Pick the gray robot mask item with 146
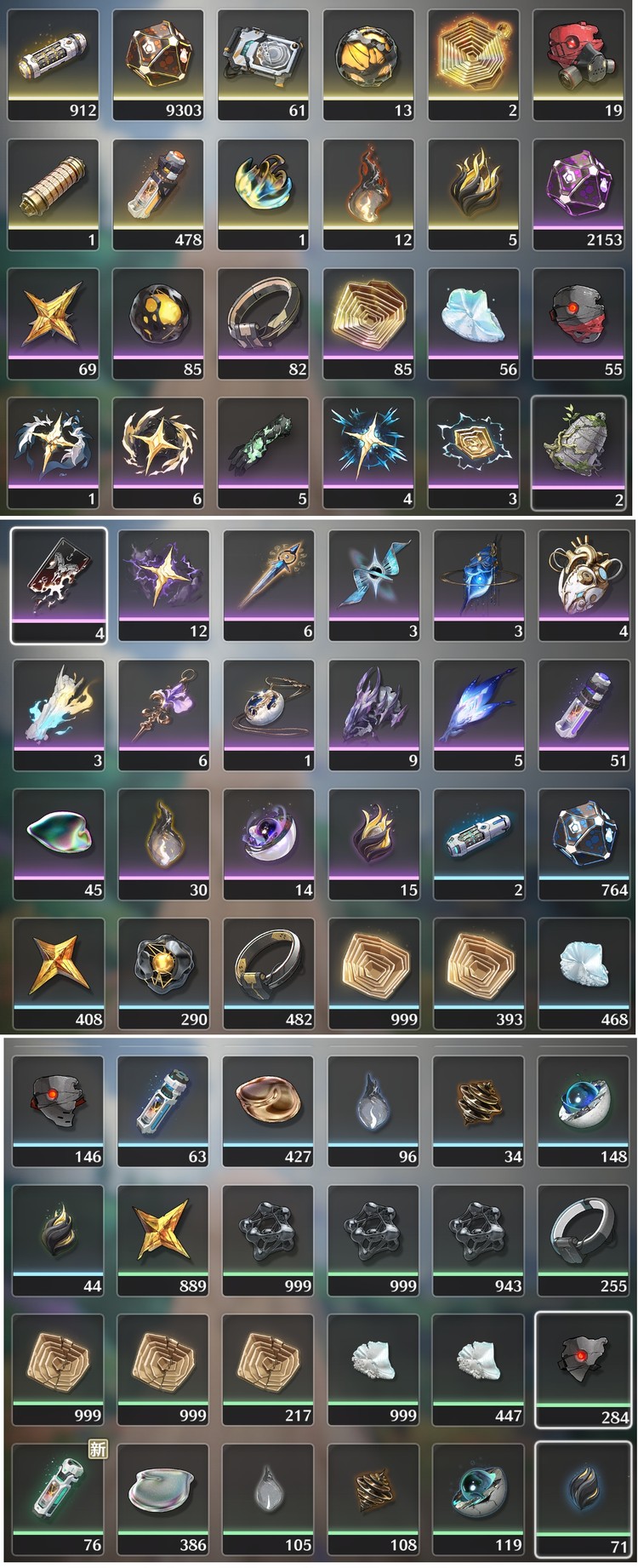 pos(58,1111)
